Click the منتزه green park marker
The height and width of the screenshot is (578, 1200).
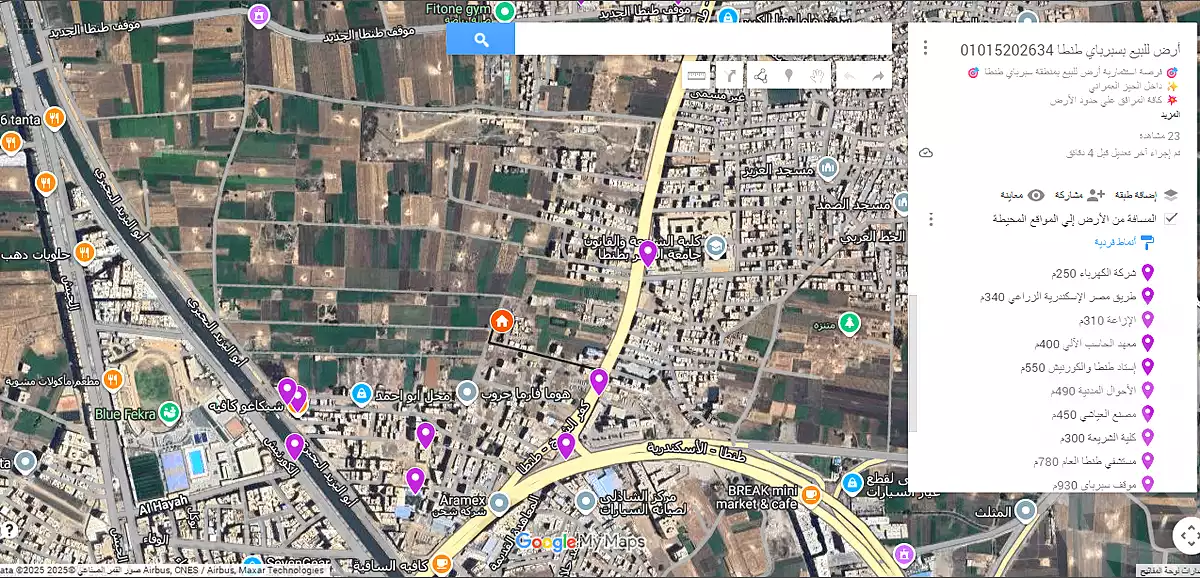click(849, 323)
